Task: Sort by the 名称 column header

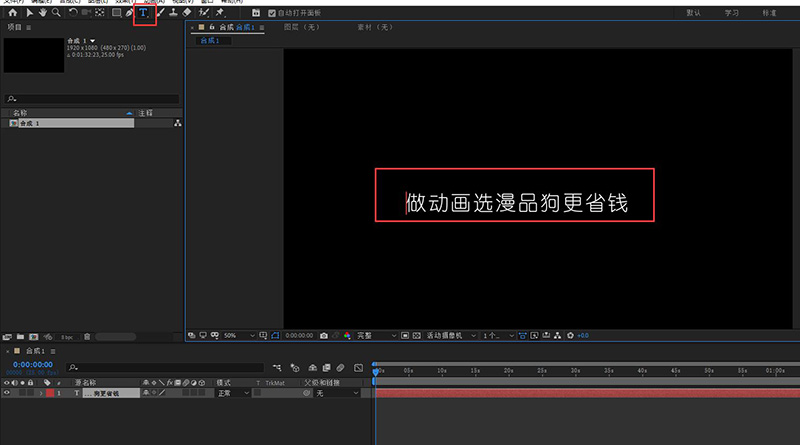Action: (x=20, y=113)
